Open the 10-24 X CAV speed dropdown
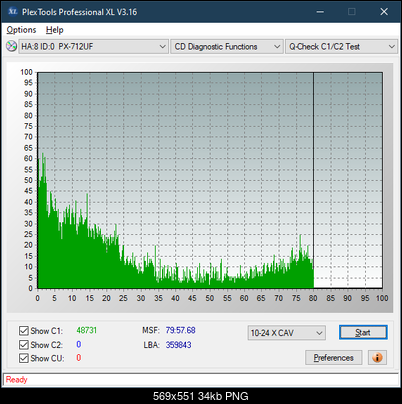Viewport: 402px width, 404px height. point(287,333)
